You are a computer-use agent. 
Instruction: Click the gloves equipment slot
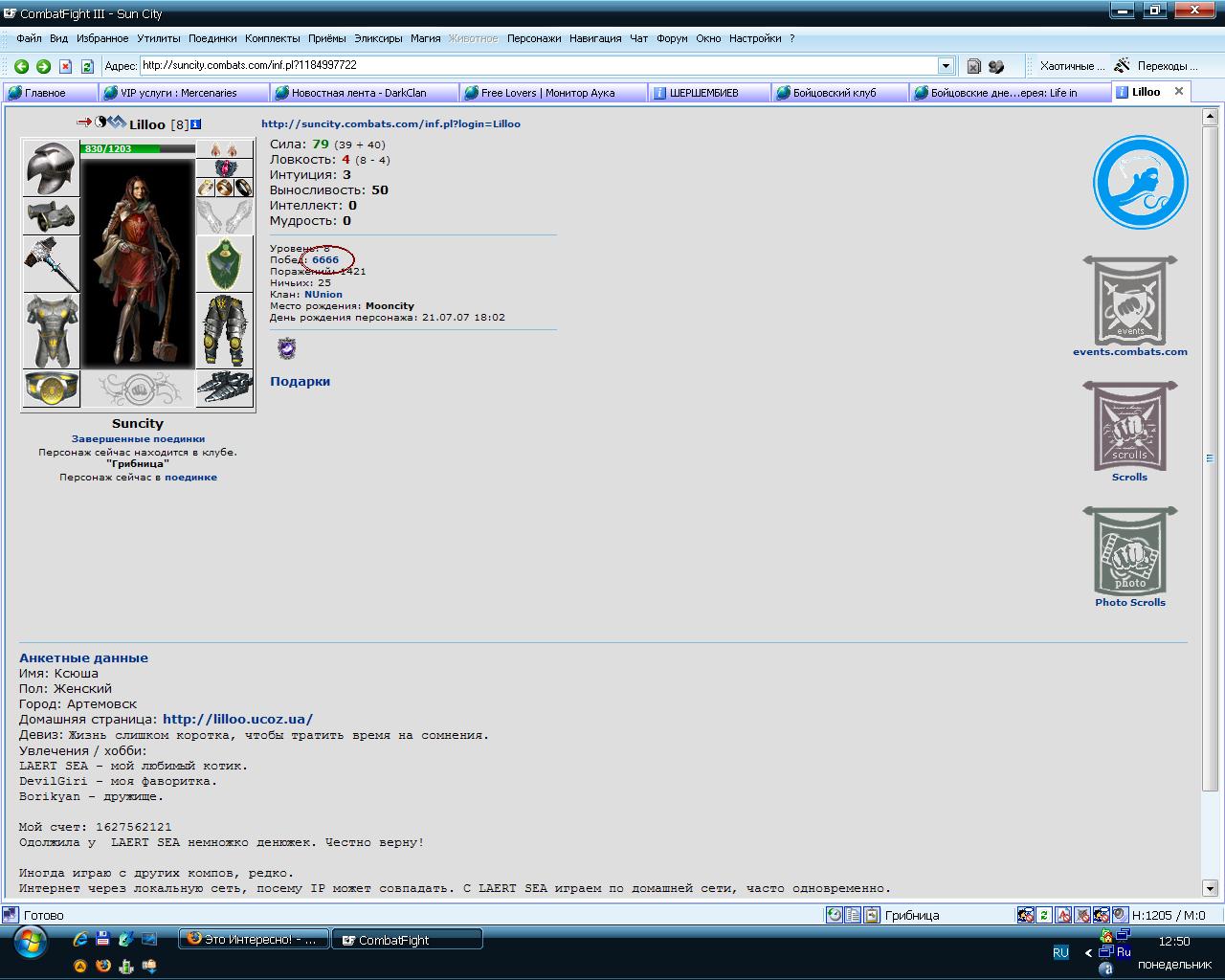[x=225, y=216]
